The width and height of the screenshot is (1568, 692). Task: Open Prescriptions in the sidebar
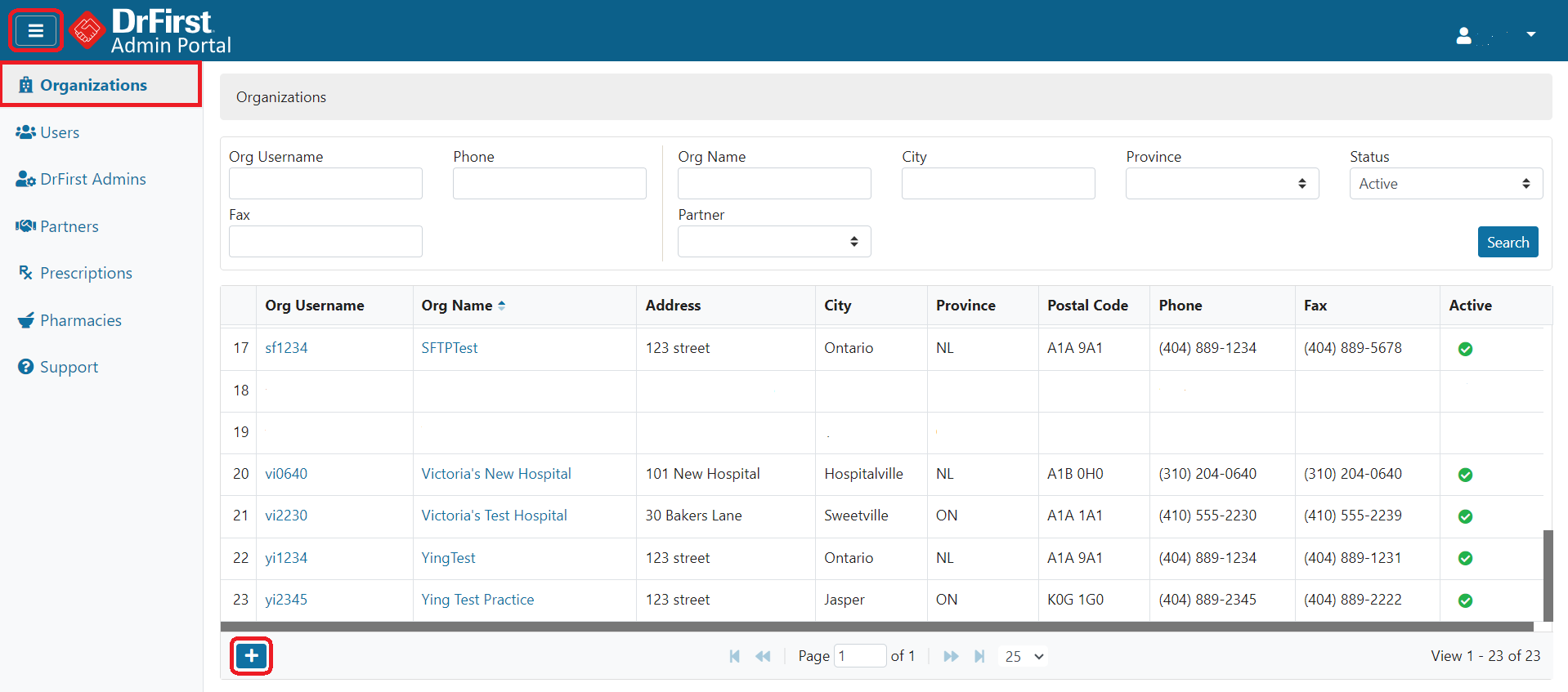click(x=86, y=273)
